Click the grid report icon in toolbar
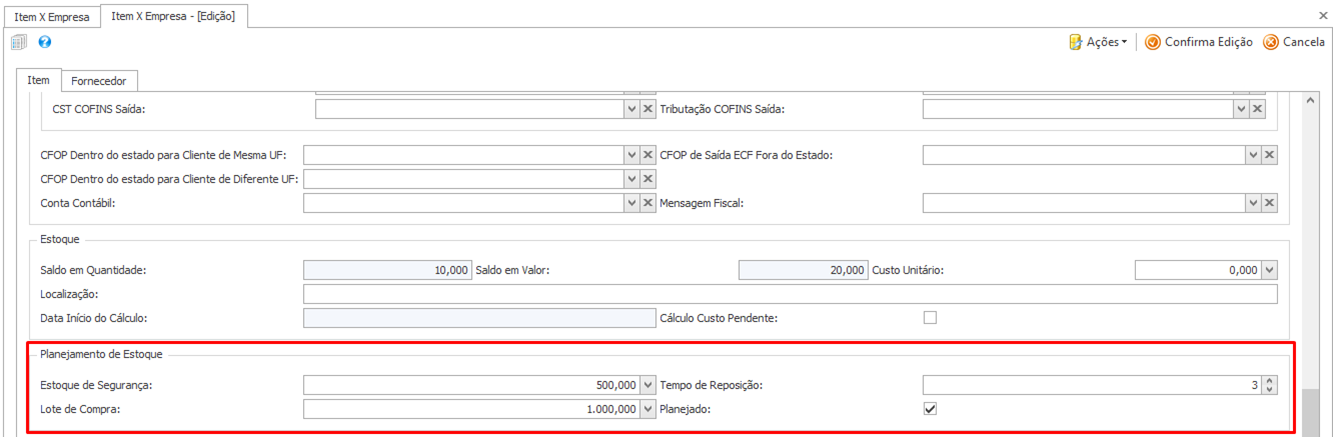1334x438 pixels. pyautogui.click(x=18, y=42)
